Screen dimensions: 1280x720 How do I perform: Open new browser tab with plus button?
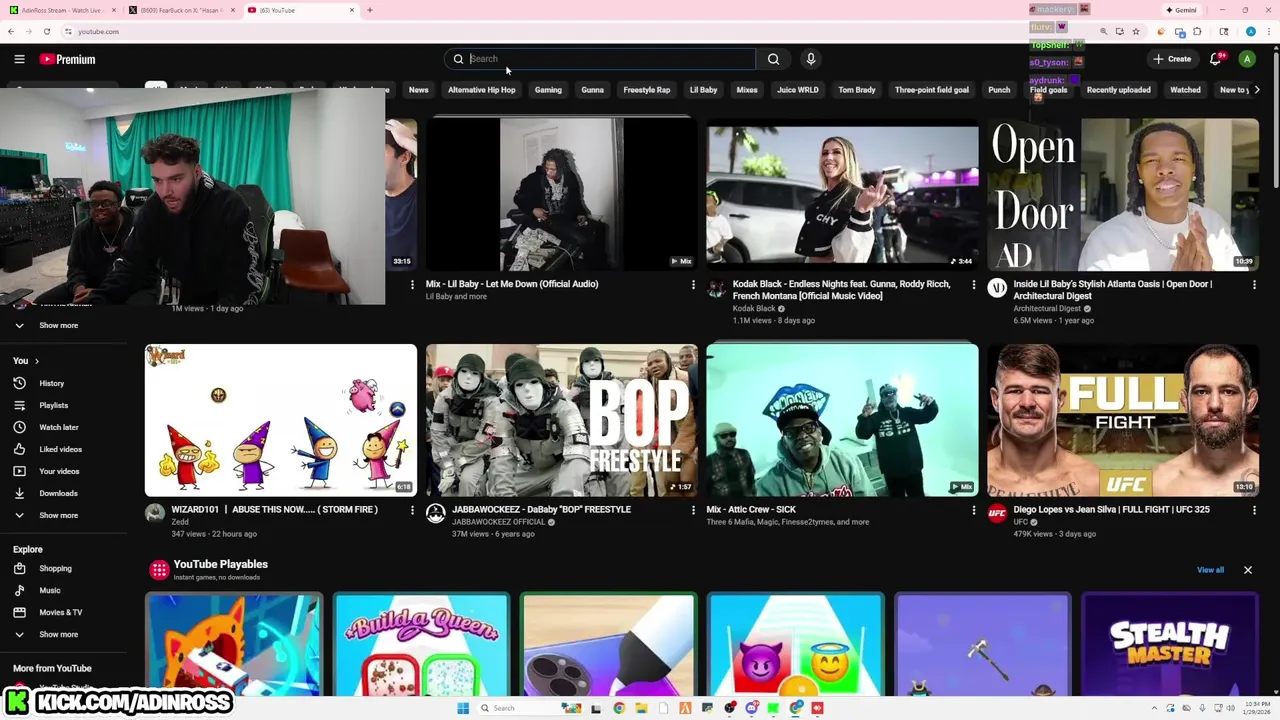click(370, 10)
